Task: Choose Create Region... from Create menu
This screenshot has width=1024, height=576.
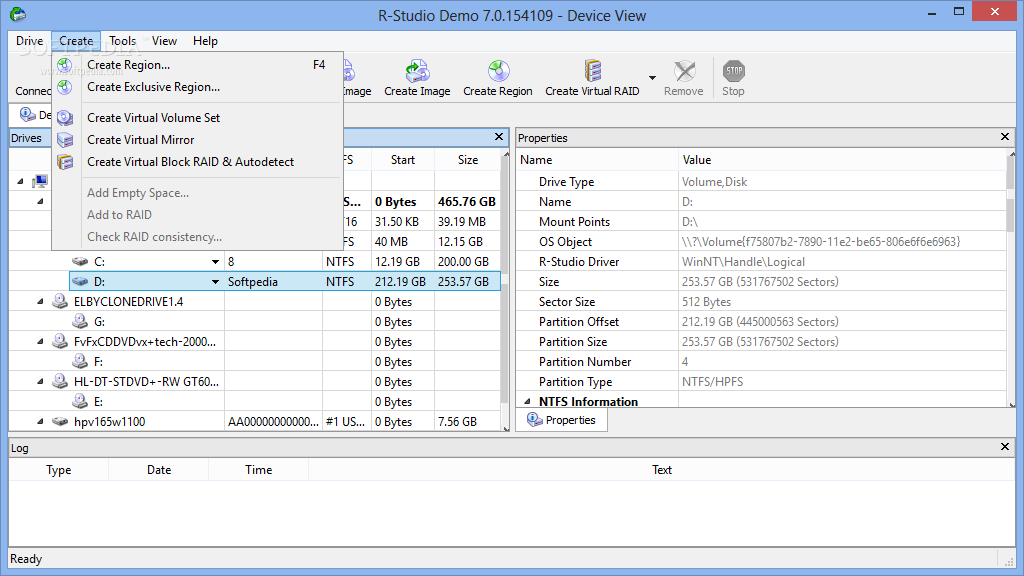Action: (x=197, y=65)
